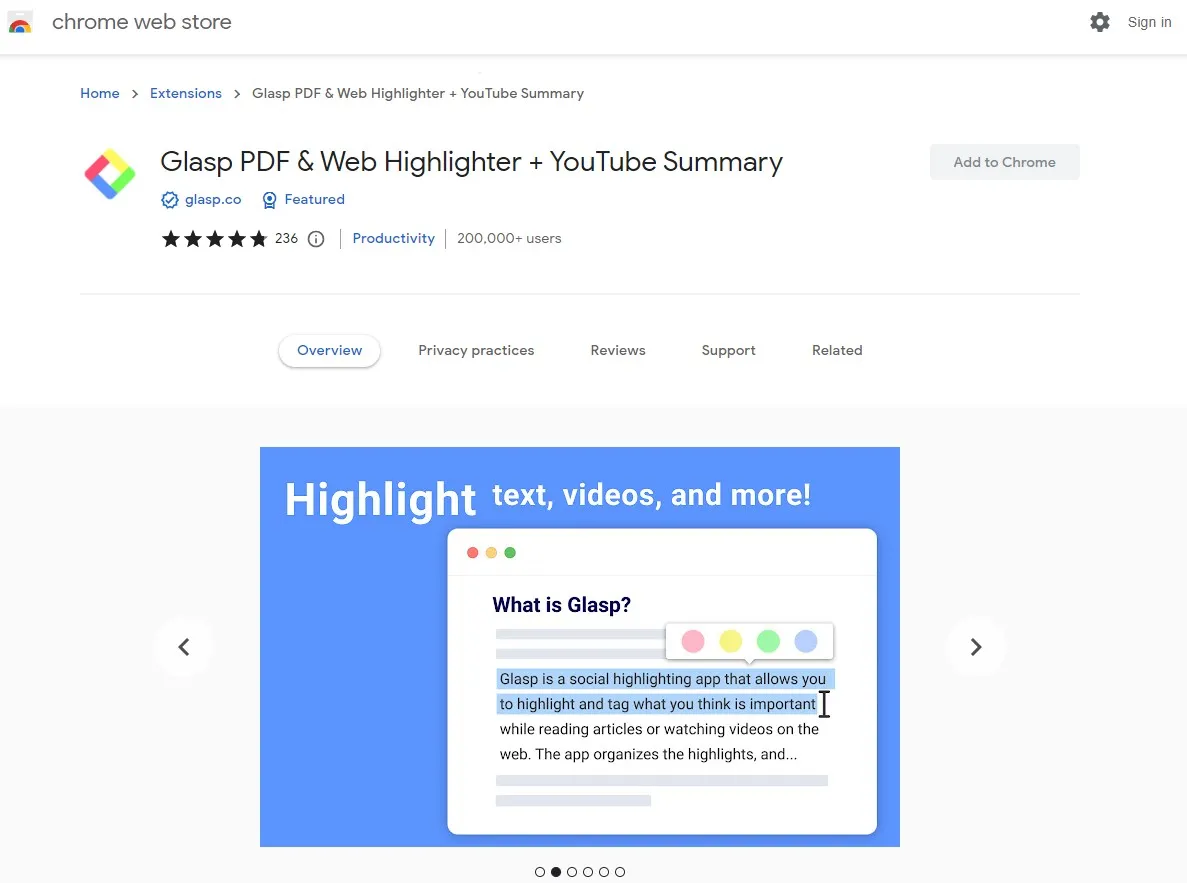Screen dimensions: 1187x883
Task: Click the Sign in link
Action: coord(1149,22)
